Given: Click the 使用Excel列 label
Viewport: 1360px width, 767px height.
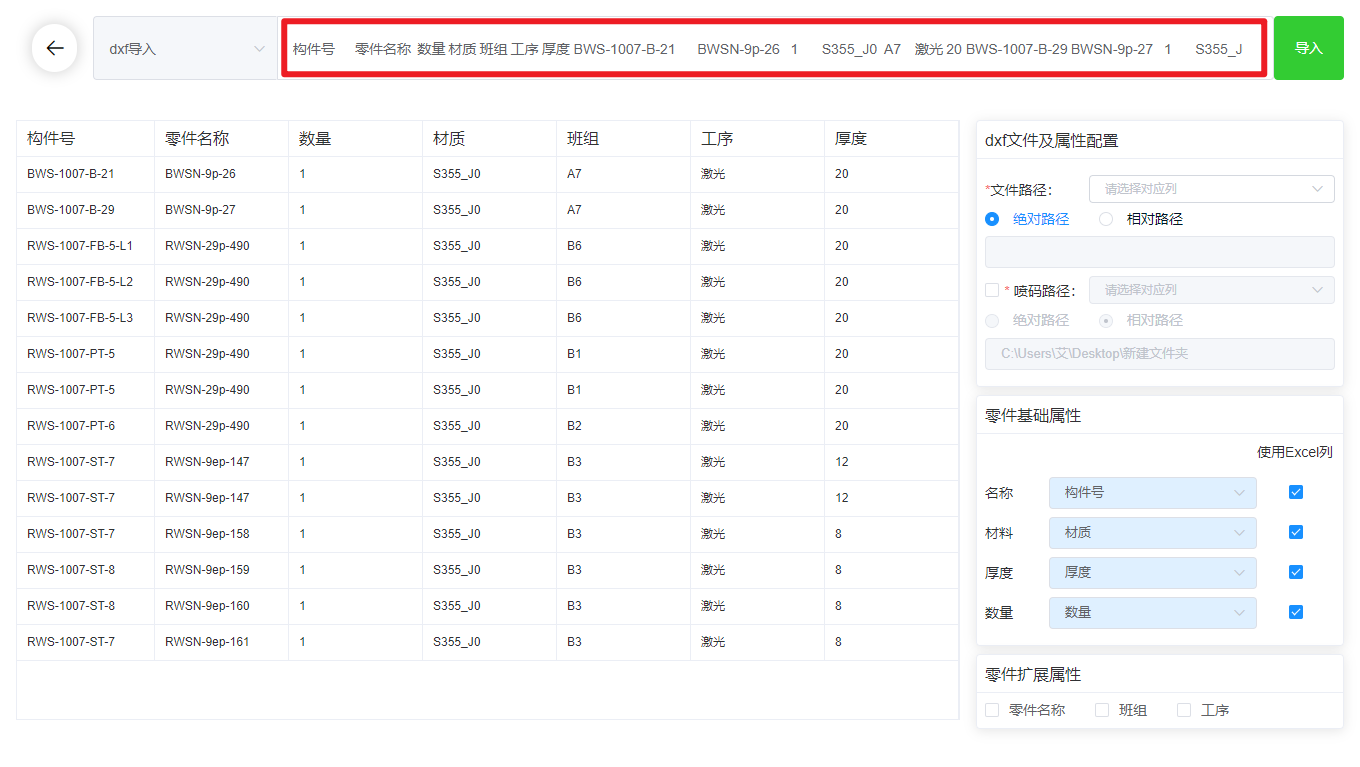Looking at the screenshot, I should point(1294,452).
